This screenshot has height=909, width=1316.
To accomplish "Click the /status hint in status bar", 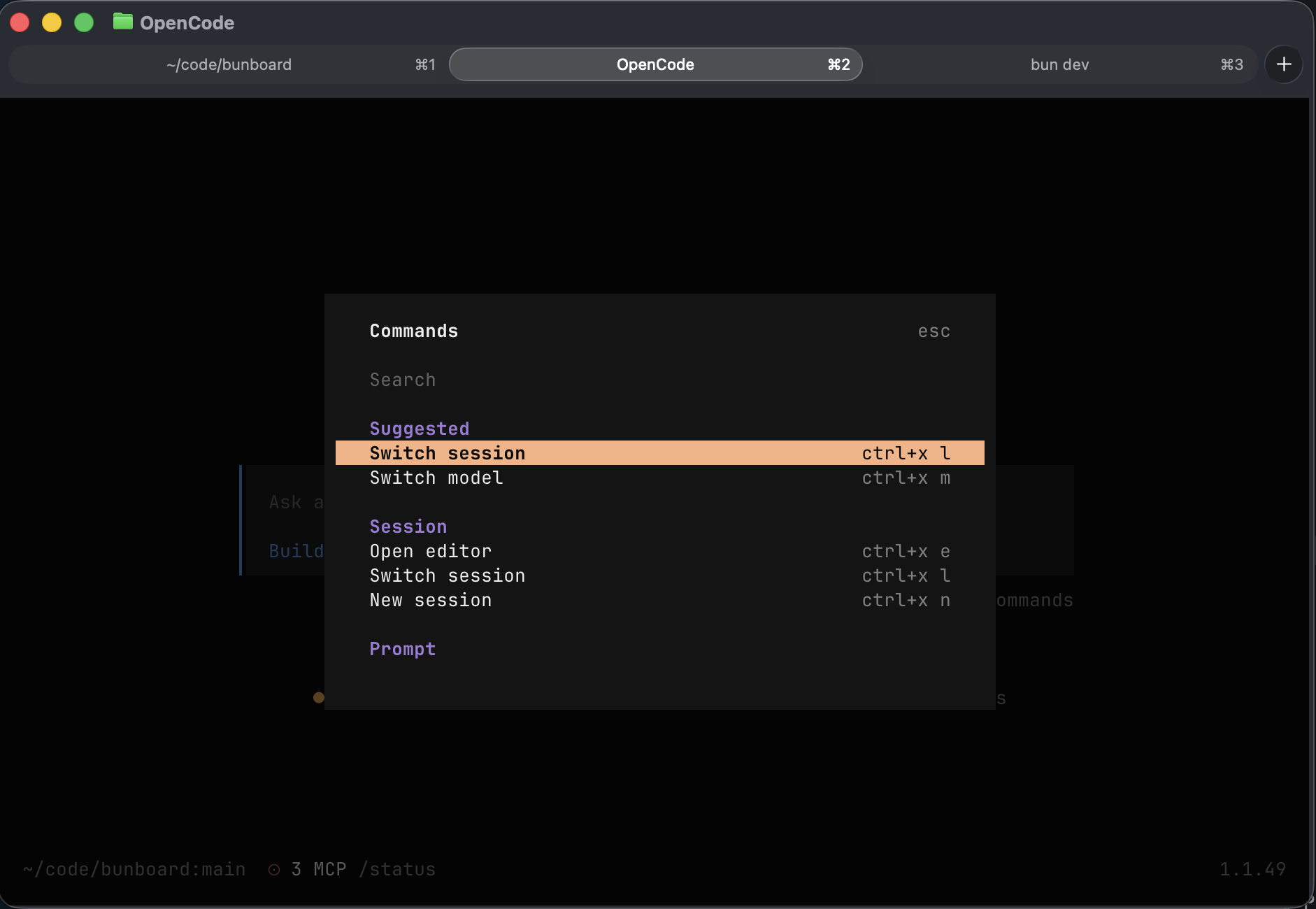I will 397,869.
